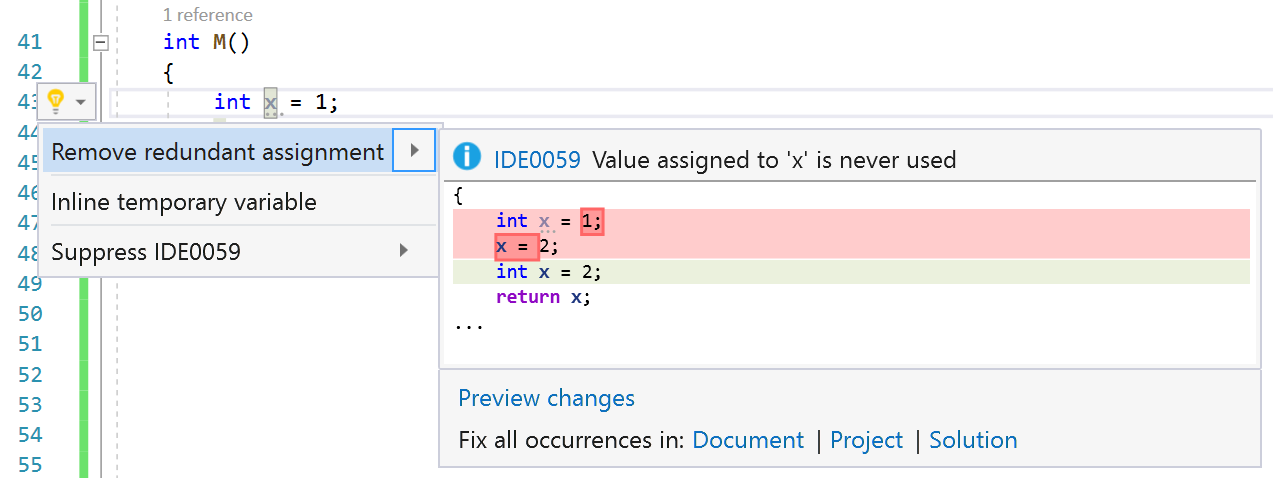Click the lightbulb quick actions icon

56,101
